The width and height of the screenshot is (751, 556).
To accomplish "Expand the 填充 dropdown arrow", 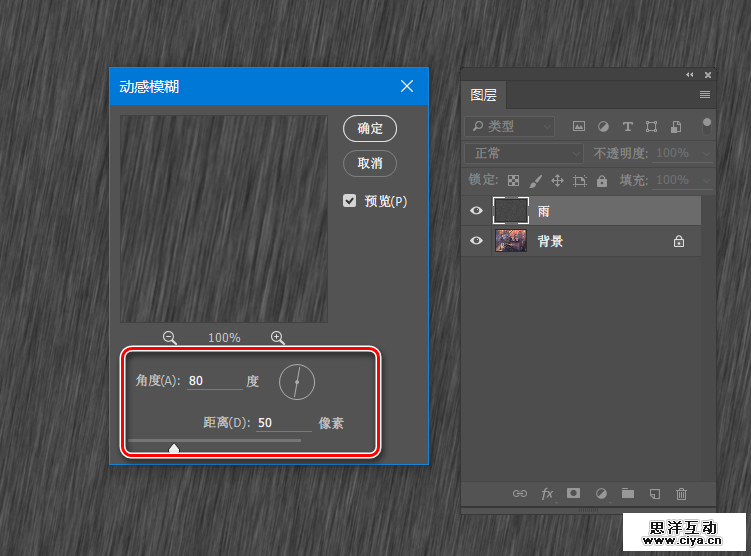I will pos(706,181).
